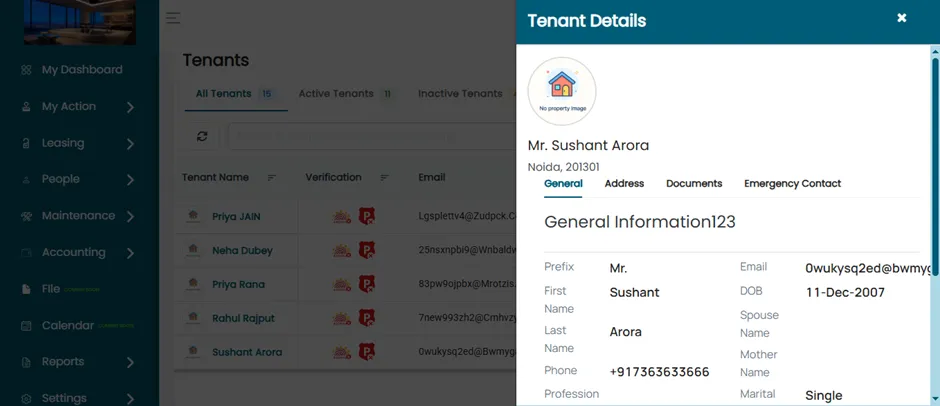The width and height of the screenshot is (940, 406).
Task: Expand the My Action sidebar menu
Action: point(130,107)
